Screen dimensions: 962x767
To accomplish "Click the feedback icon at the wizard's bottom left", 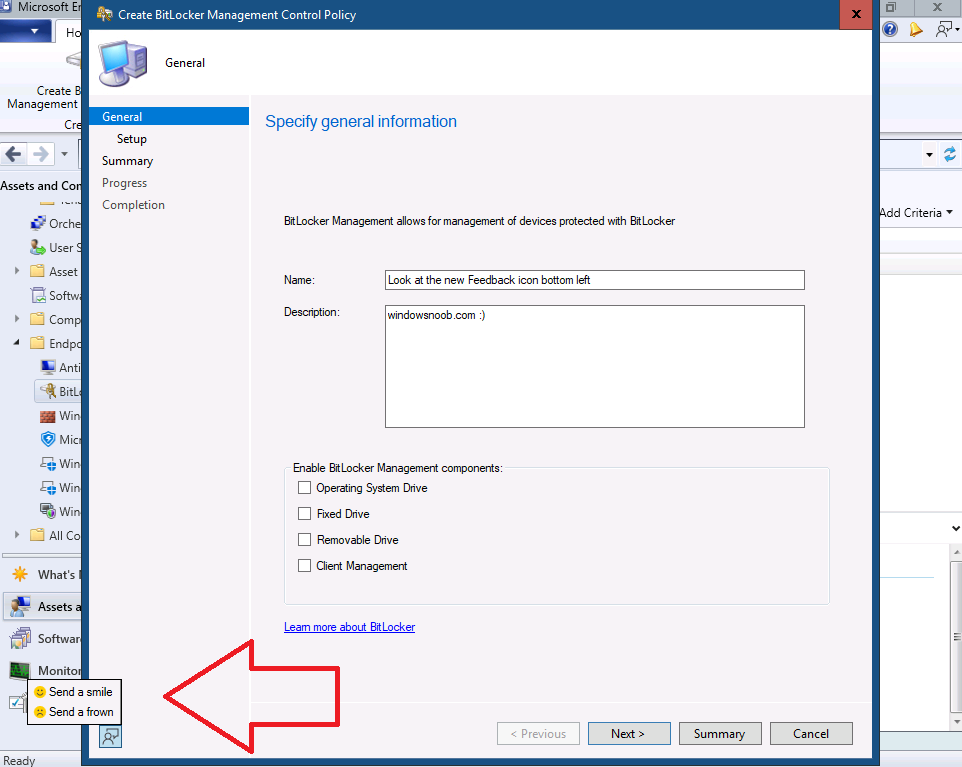I will coord(110,736).
